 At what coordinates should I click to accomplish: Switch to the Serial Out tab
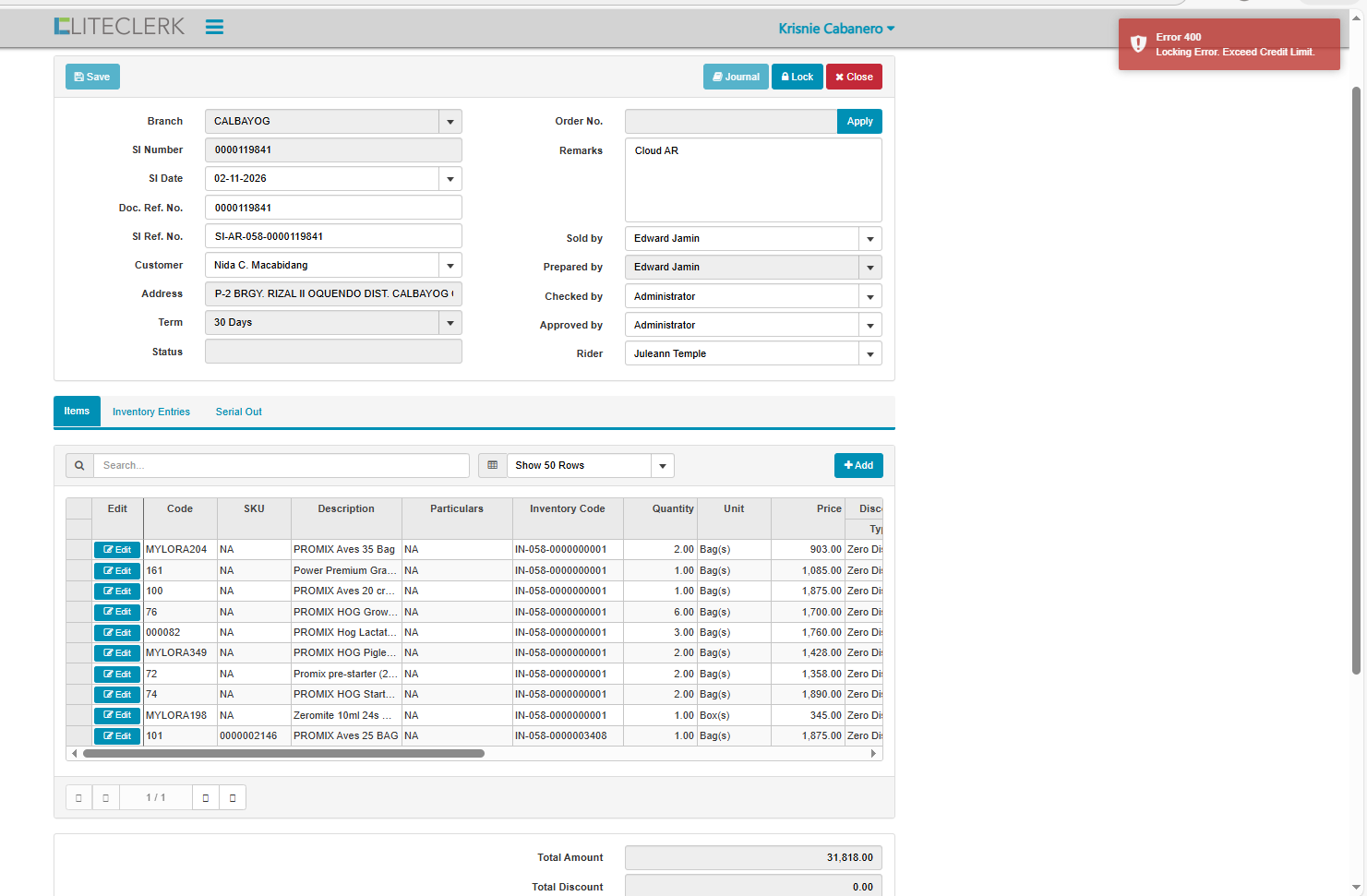click(238, 412)
